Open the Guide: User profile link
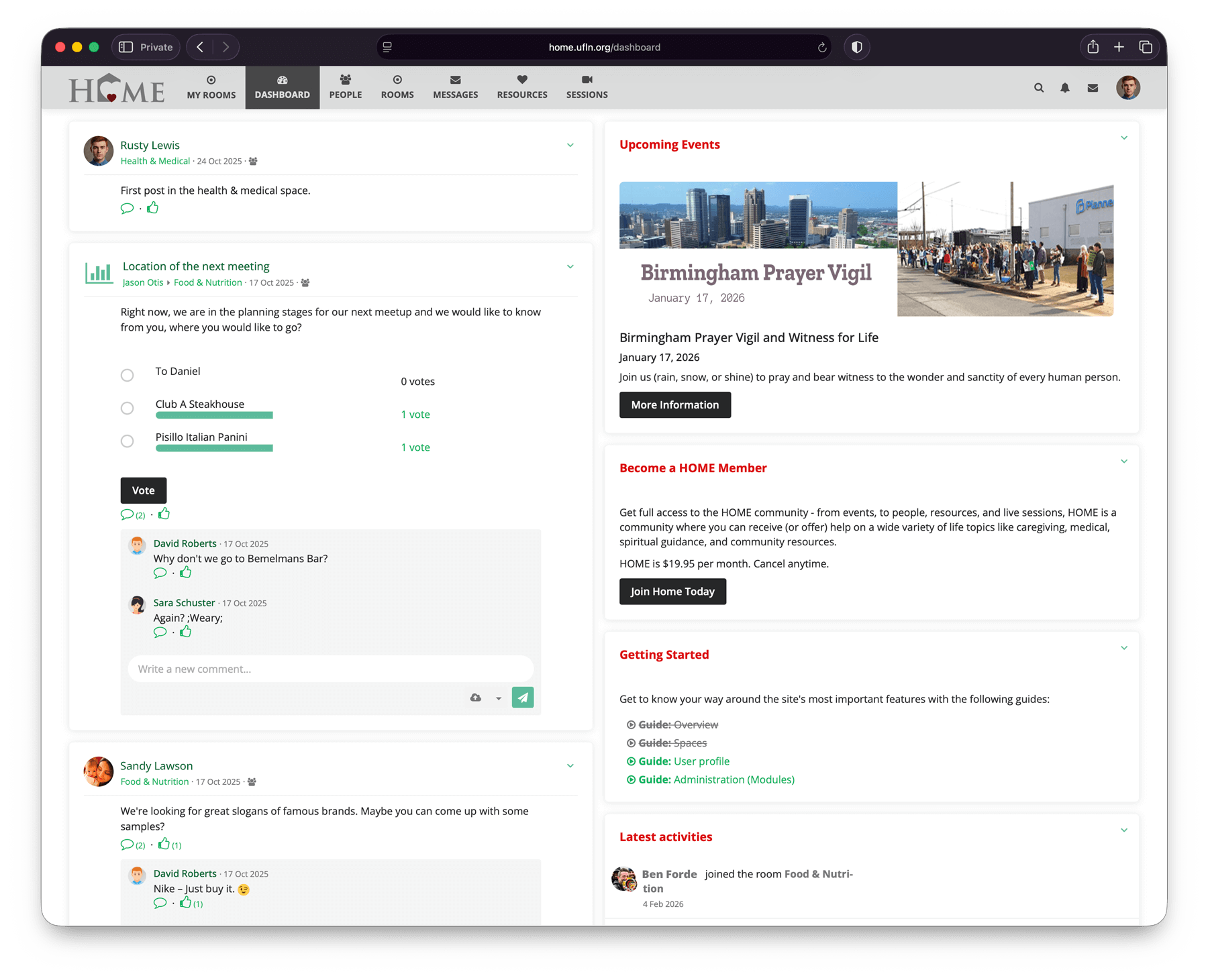 684,761
